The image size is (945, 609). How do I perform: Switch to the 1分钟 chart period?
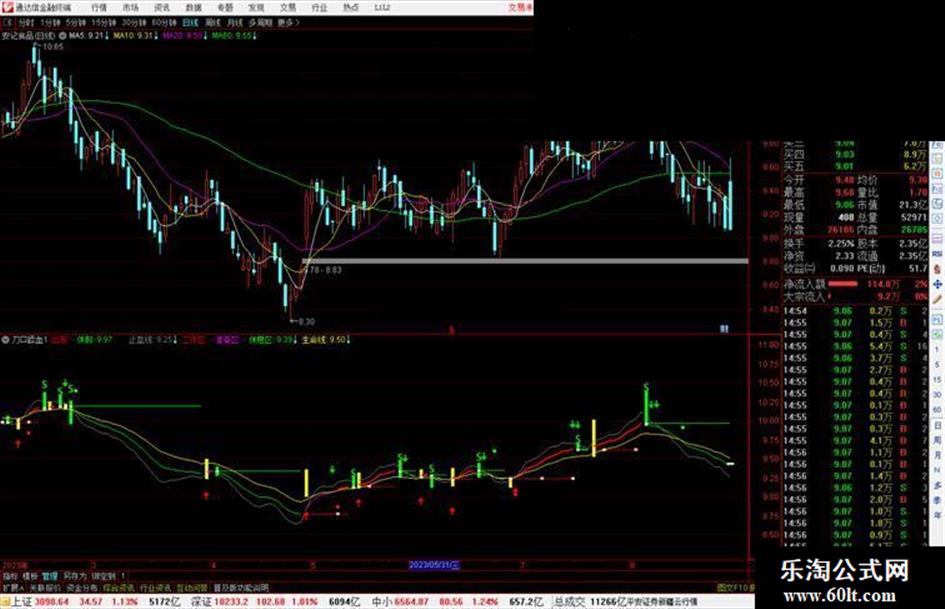click(50, 23)
